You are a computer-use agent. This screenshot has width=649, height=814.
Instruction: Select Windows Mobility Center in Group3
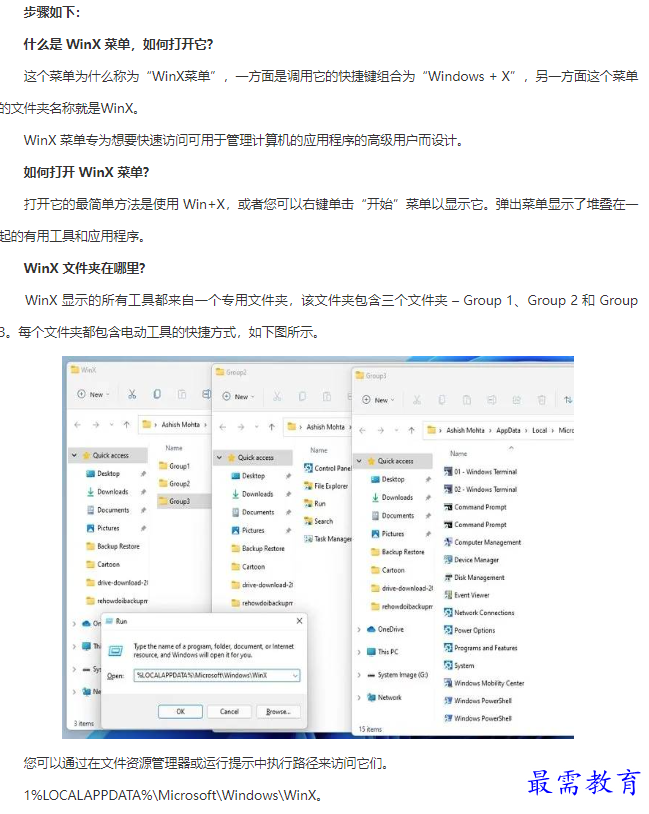pyautogui.click(x=484, y=683)
